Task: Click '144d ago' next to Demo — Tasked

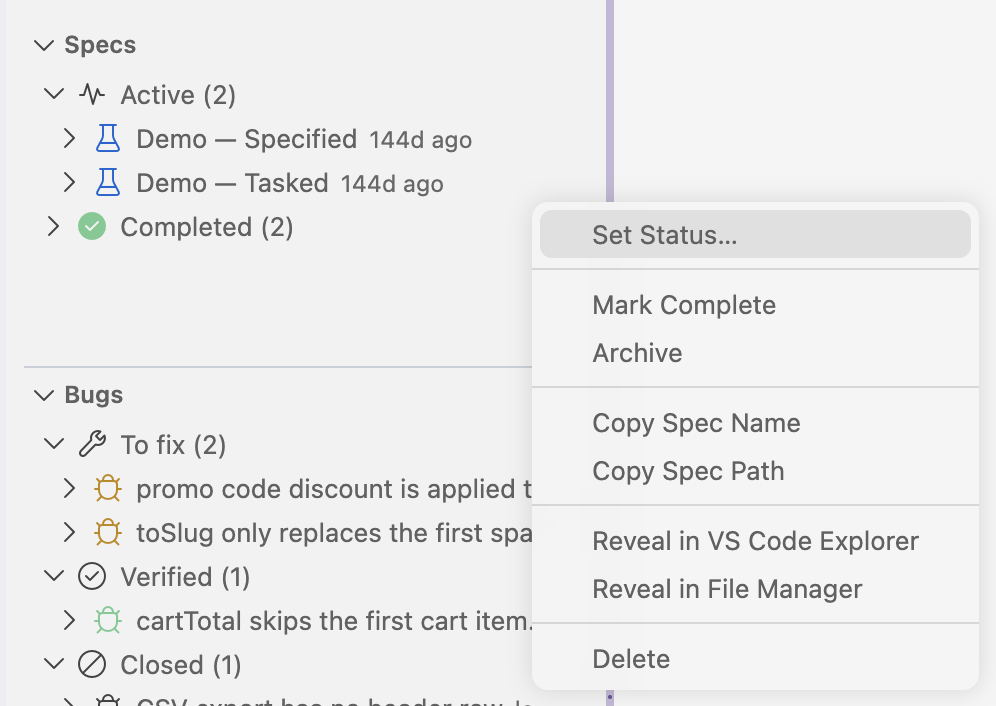Action: click(x=392, y=184)
